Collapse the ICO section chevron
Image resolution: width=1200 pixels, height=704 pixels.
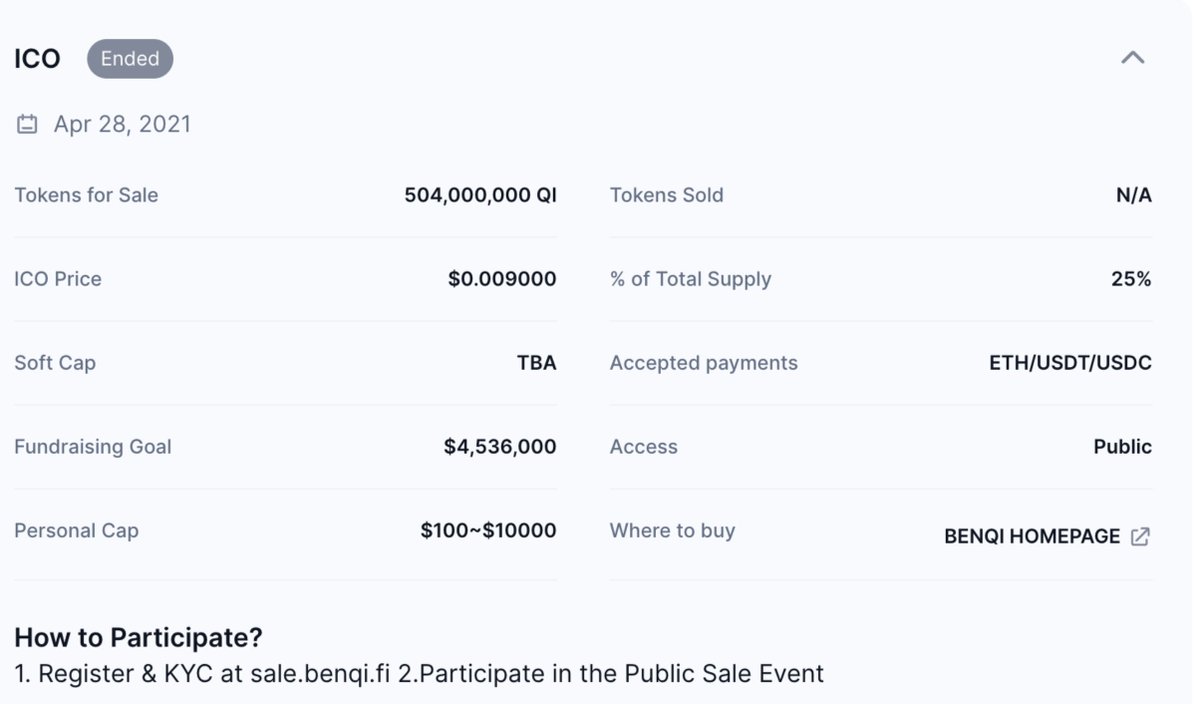1132,58
